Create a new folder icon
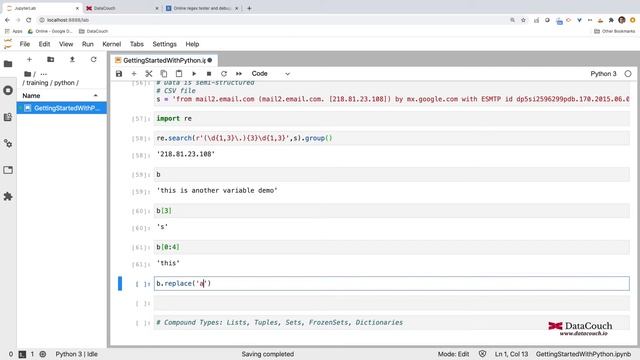 pyautogui.click(x=51, y=60)
